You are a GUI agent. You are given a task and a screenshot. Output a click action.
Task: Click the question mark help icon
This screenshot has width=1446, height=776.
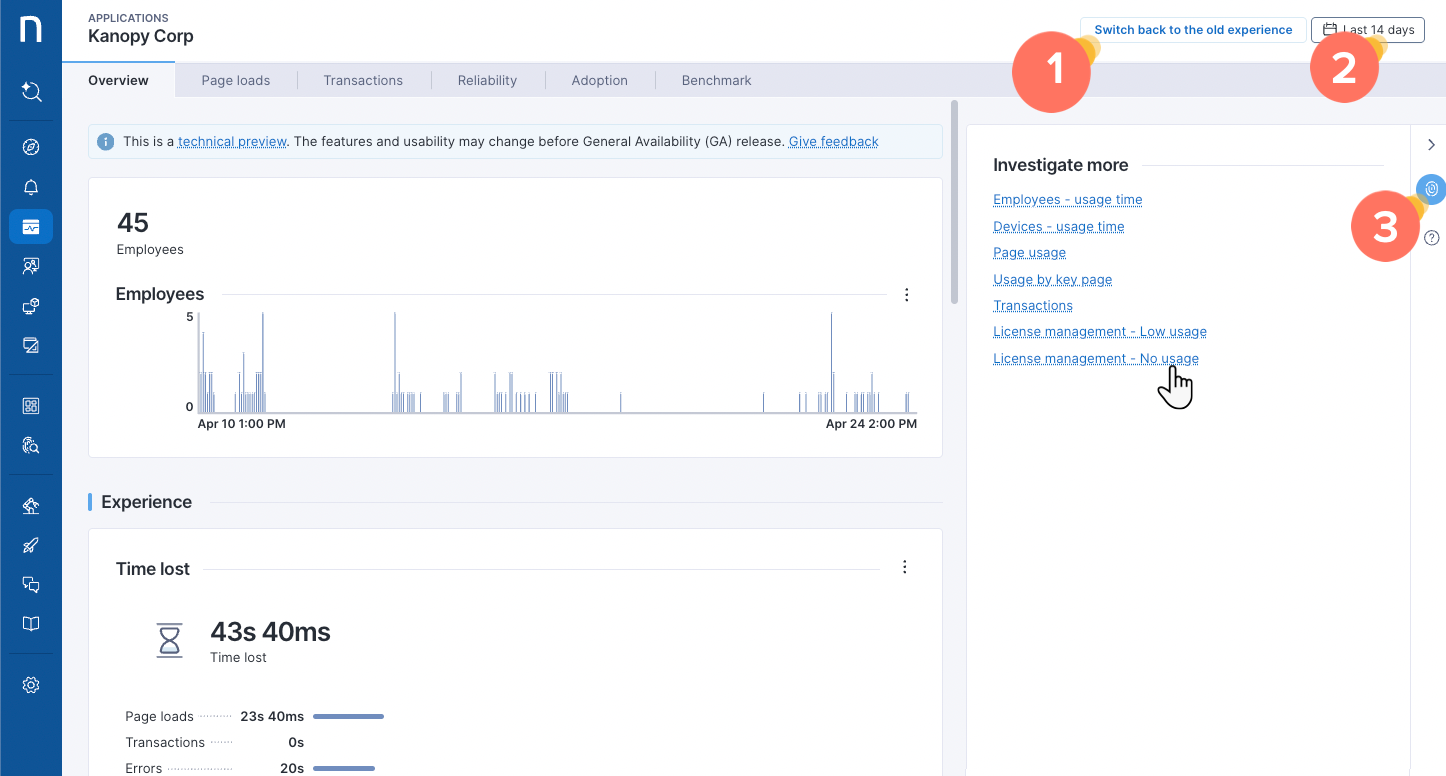click(1431, 238)
